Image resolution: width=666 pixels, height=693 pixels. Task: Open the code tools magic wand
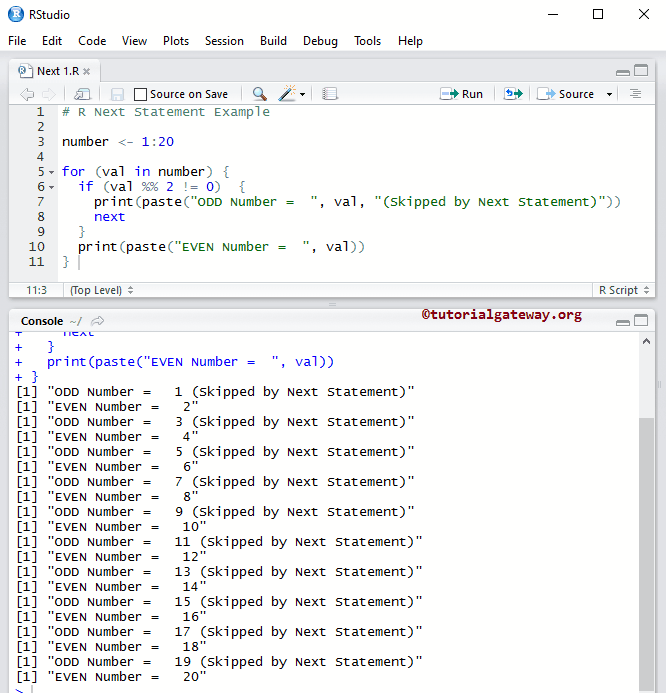288,94
